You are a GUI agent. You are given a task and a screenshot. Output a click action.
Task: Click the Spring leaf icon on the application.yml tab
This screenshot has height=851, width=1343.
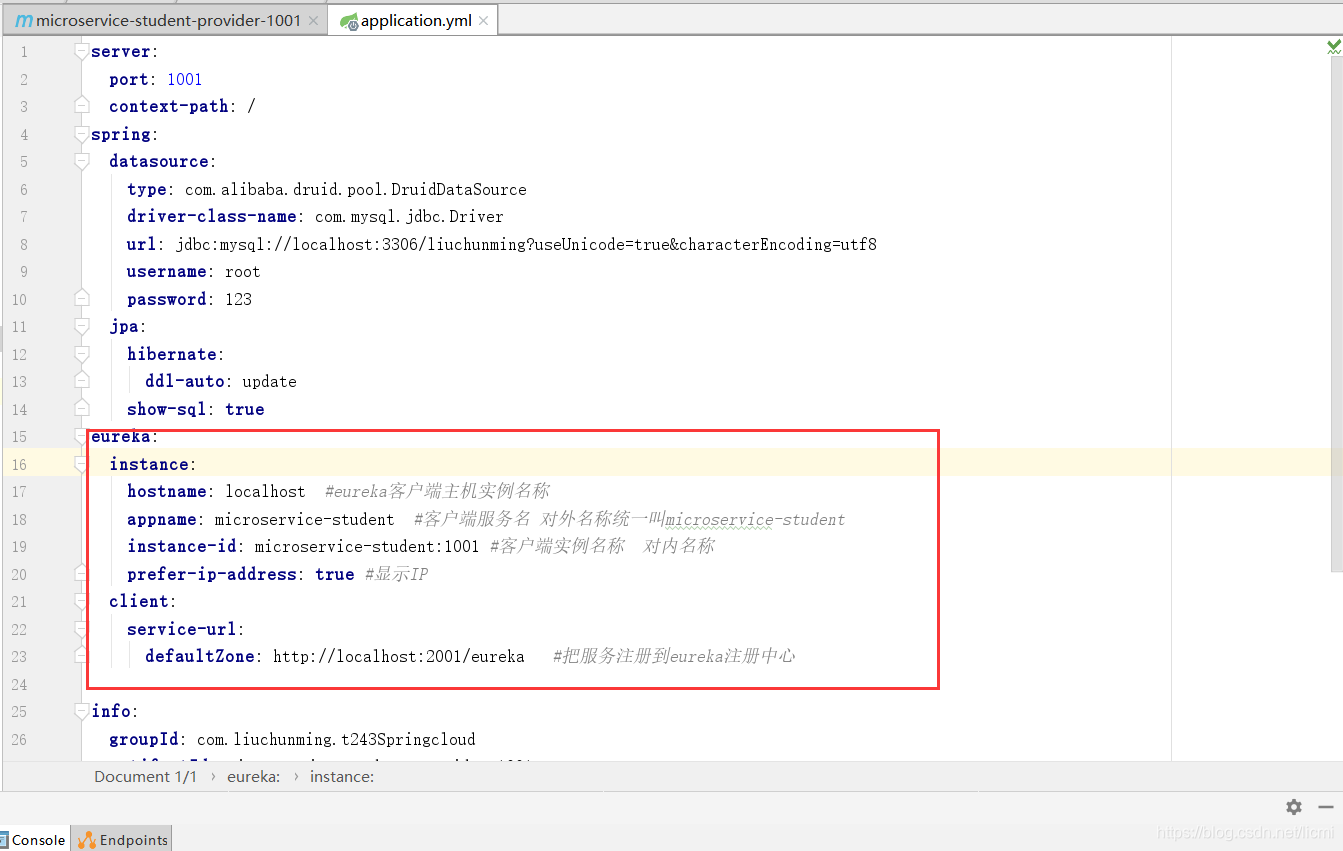tap(348, 21)
